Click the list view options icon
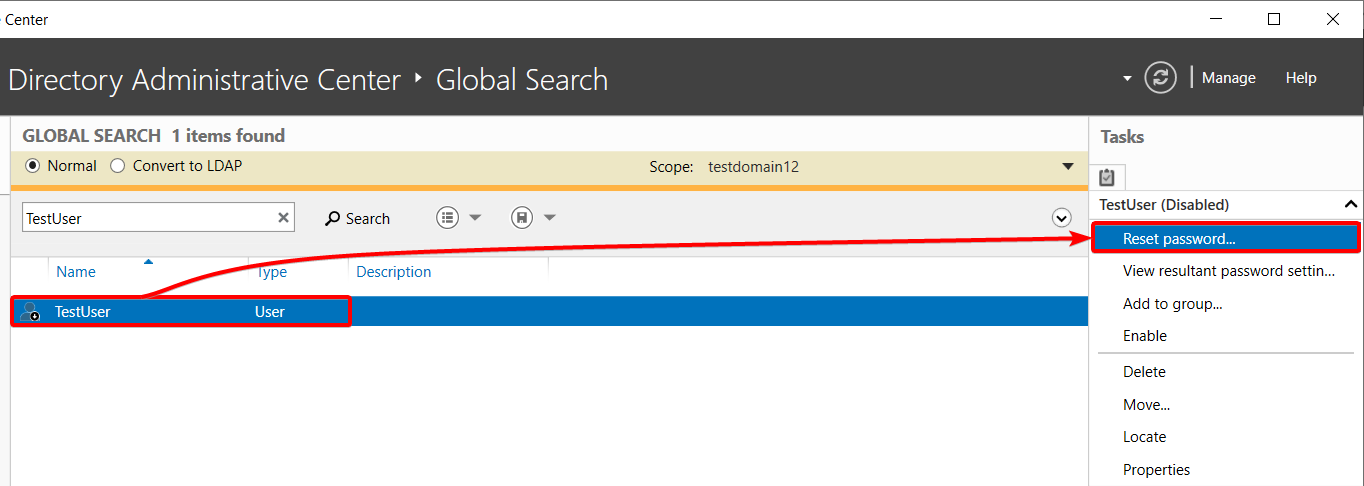 pos(448,218)
